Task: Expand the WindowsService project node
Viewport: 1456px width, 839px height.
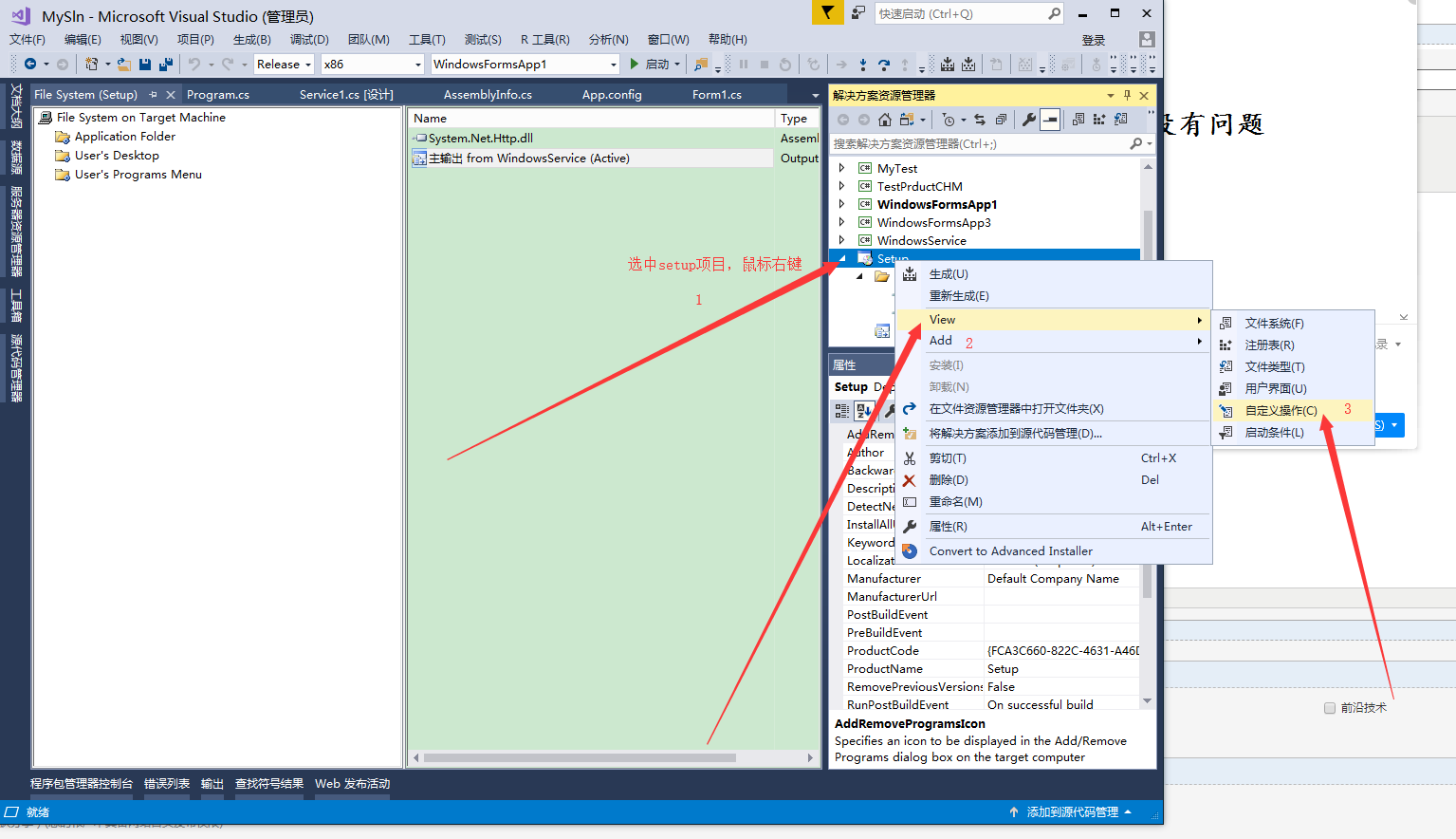Action: (841, 240)
